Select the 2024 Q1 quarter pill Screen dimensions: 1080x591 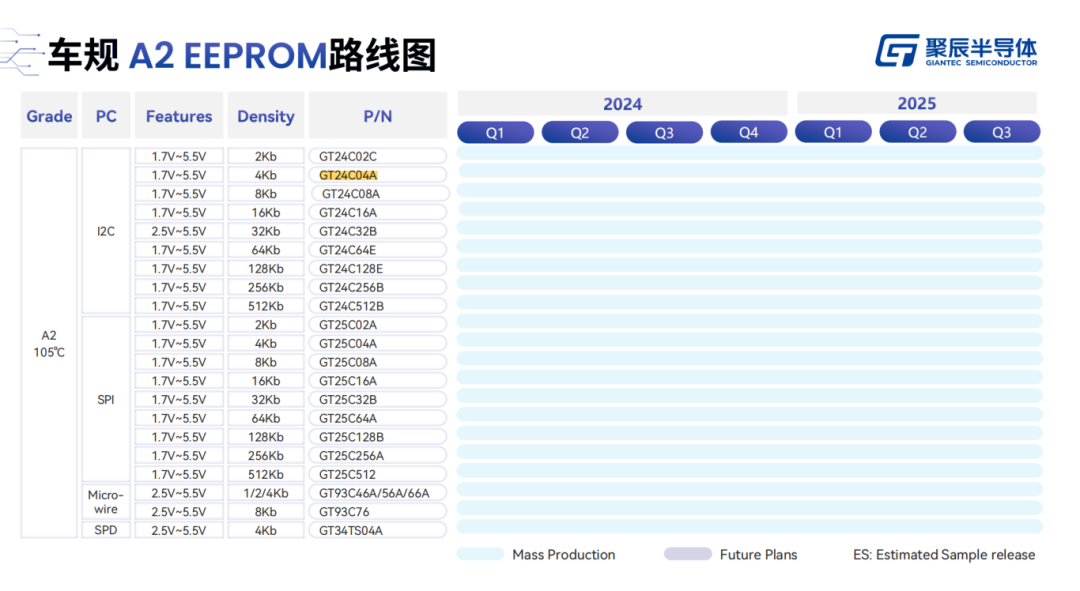495,133
